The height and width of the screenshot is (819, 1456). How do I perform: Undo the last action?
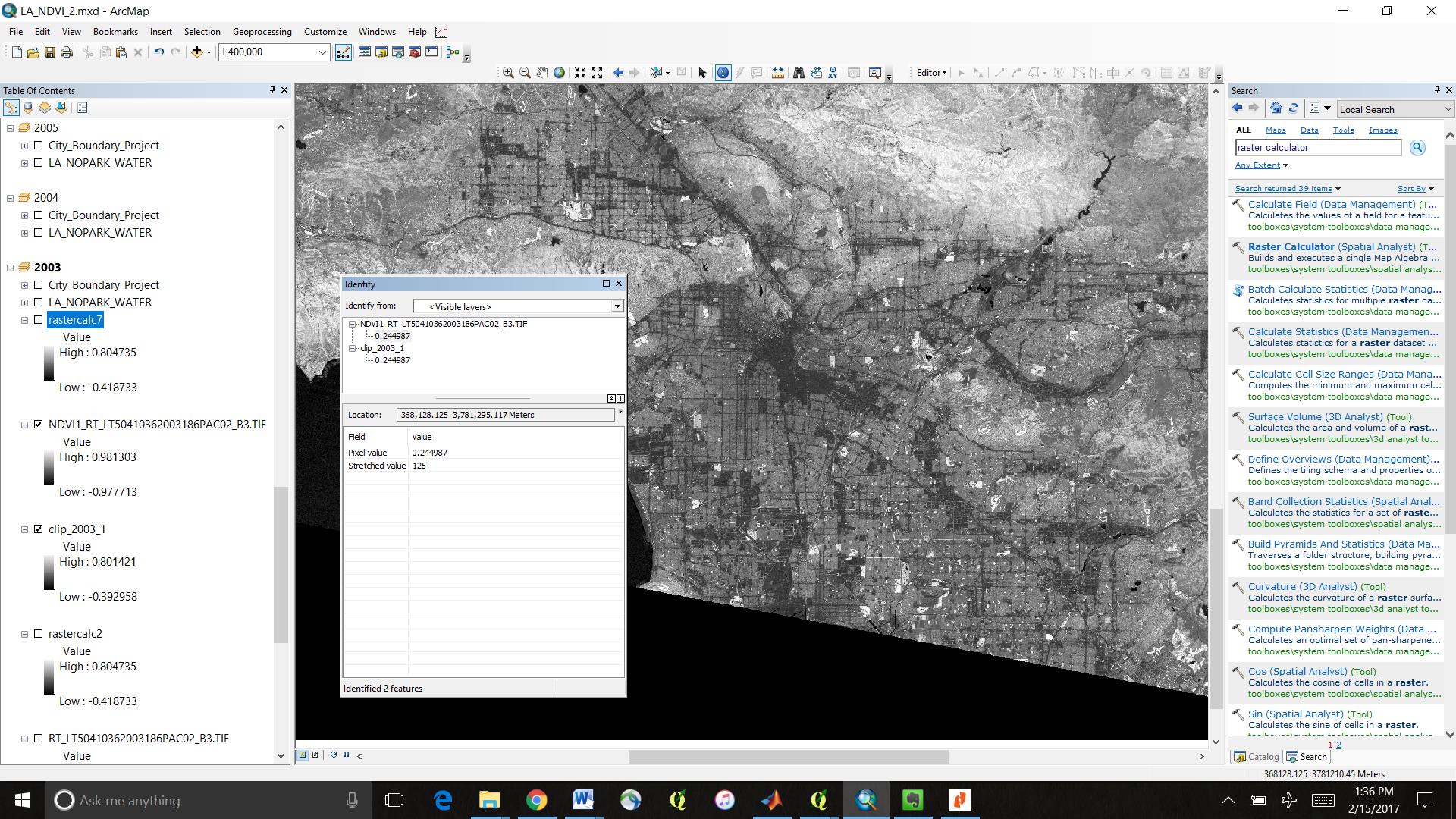click(158, 52)
